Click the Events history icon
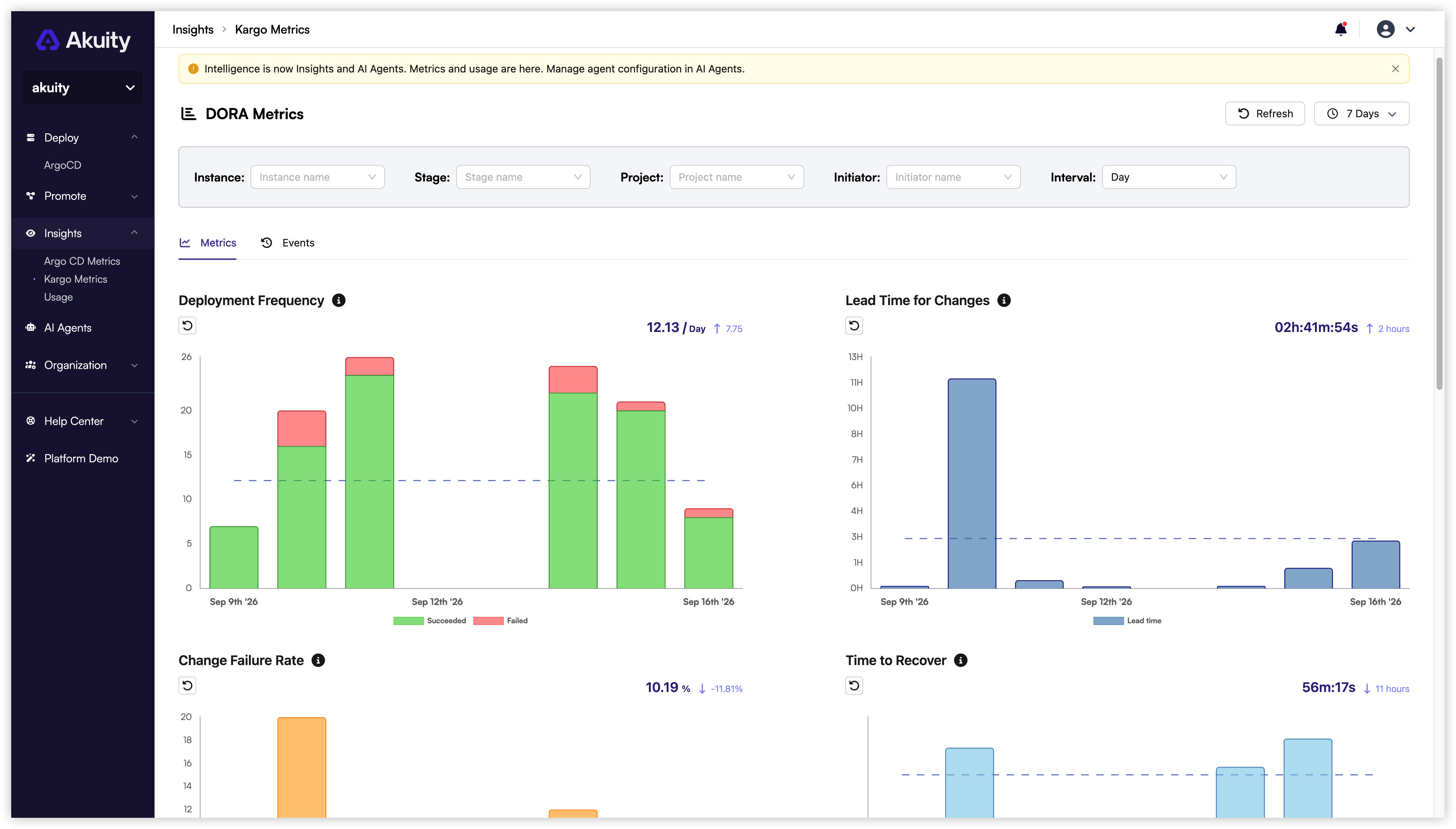 (267, 243)
